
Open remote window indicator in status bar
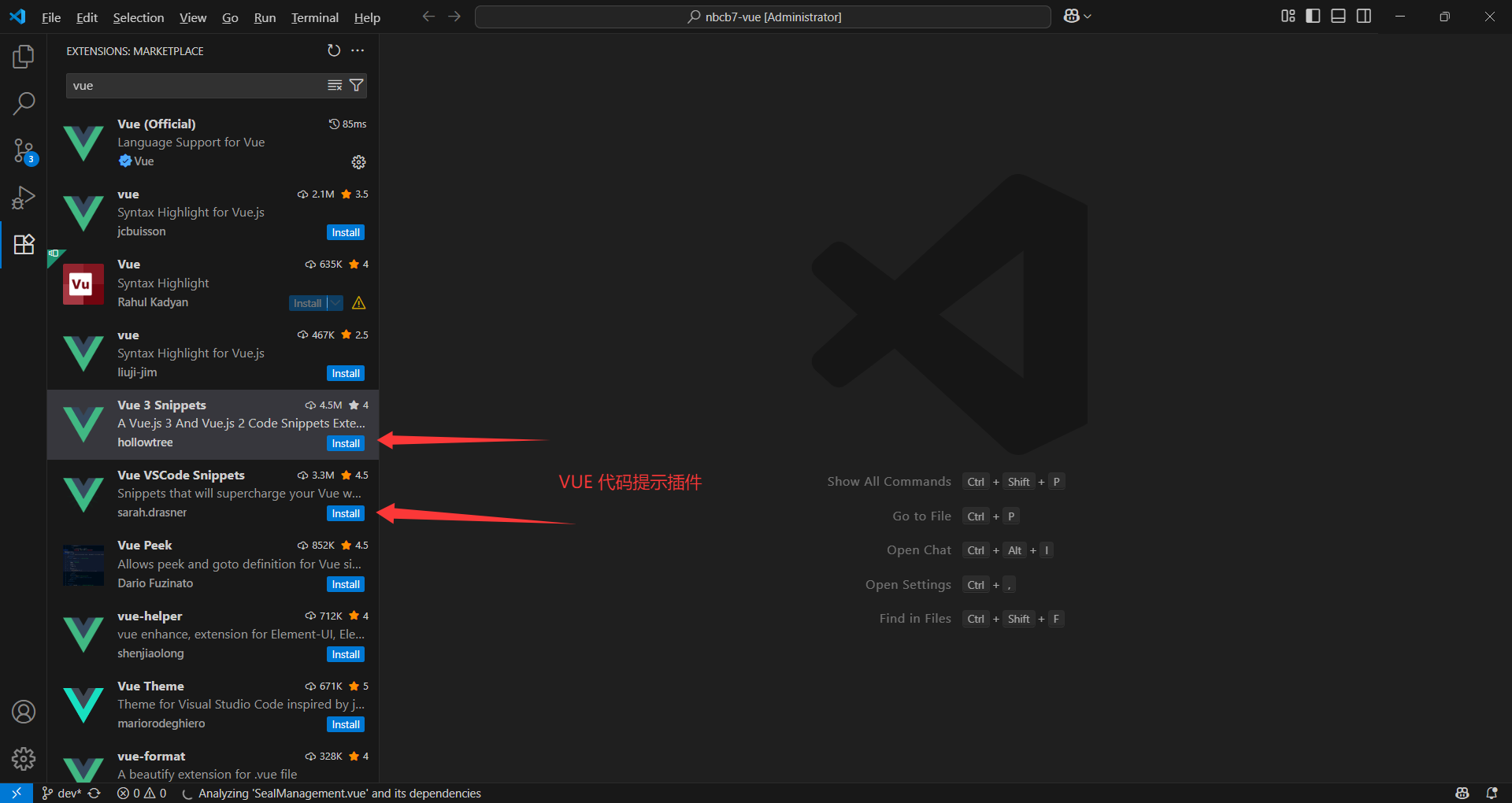[x=17, y=793]
